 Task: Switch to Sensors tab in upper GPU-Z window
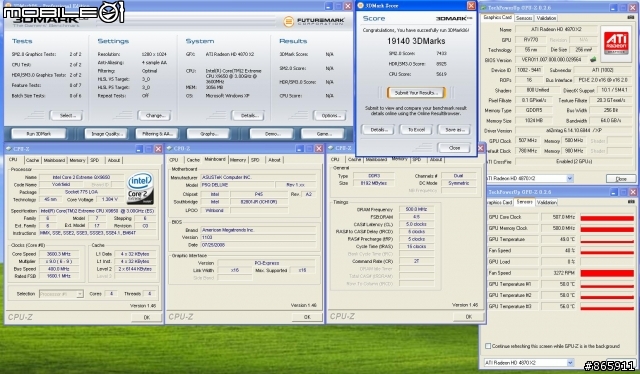click(524, 18)
